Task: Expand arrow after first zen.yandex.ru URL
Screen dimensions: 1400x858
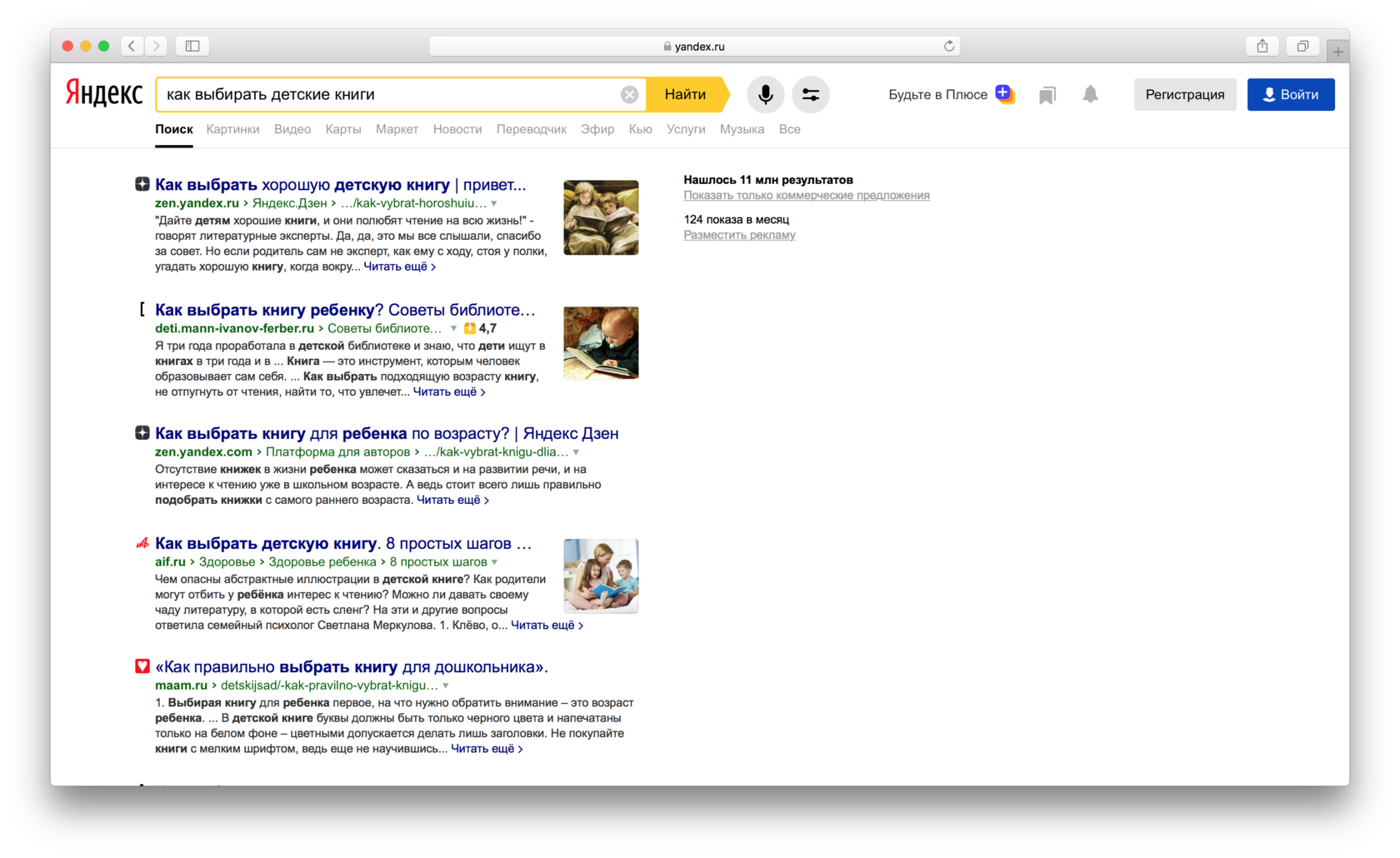Action: [x=494, y=203]
